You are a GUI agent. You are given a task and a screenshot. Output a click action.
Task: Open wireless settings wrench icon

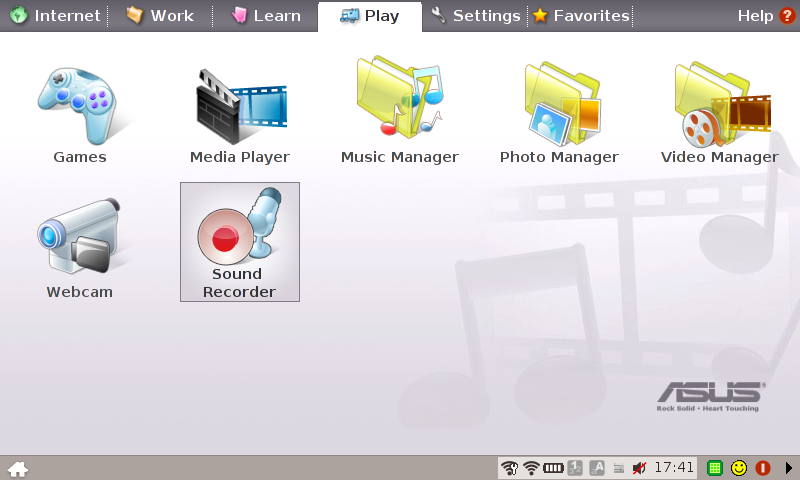pyautogui.click(x=509, y=468)
